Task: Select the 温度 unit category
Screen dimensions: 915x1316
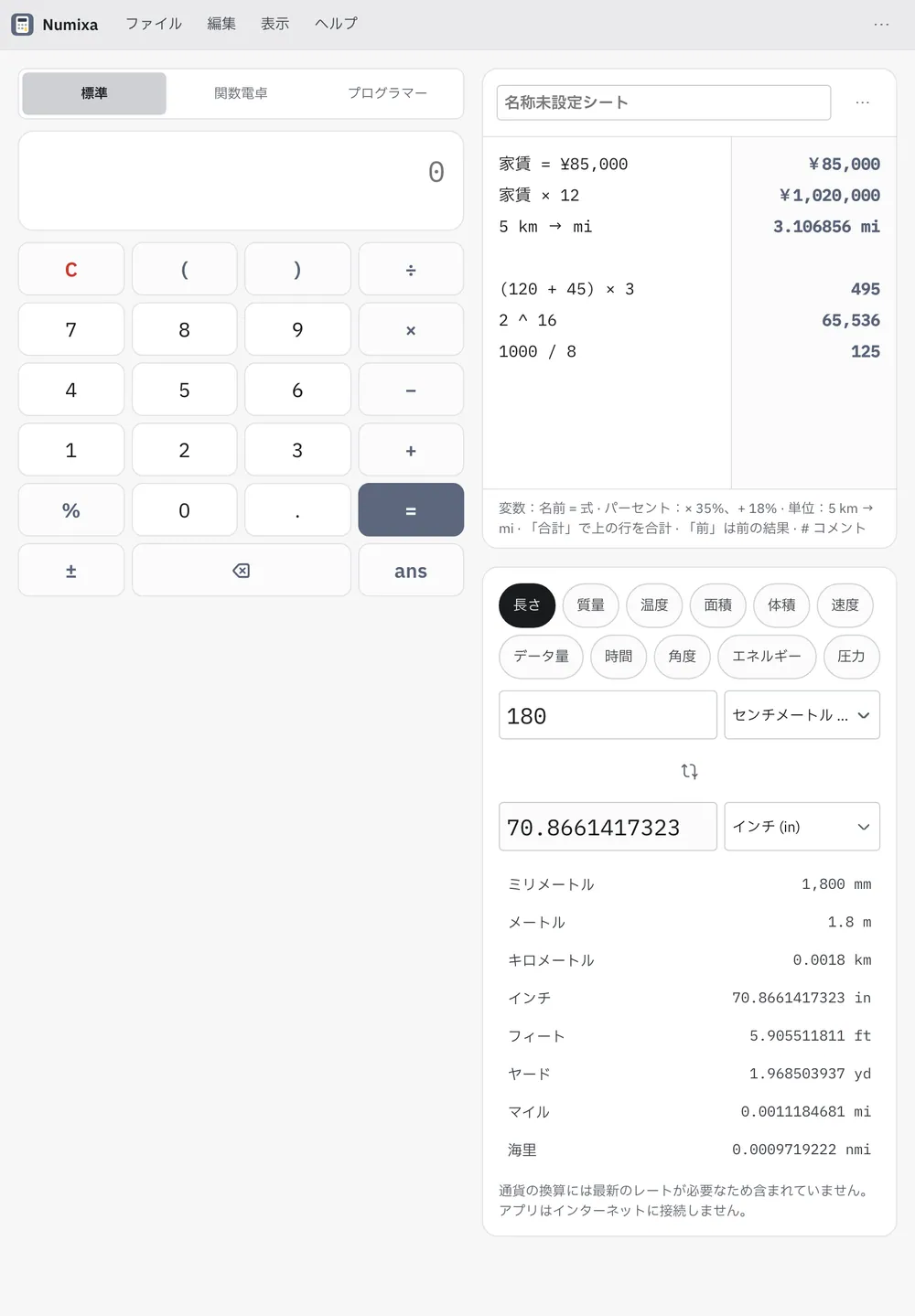Action: (654, 605)
